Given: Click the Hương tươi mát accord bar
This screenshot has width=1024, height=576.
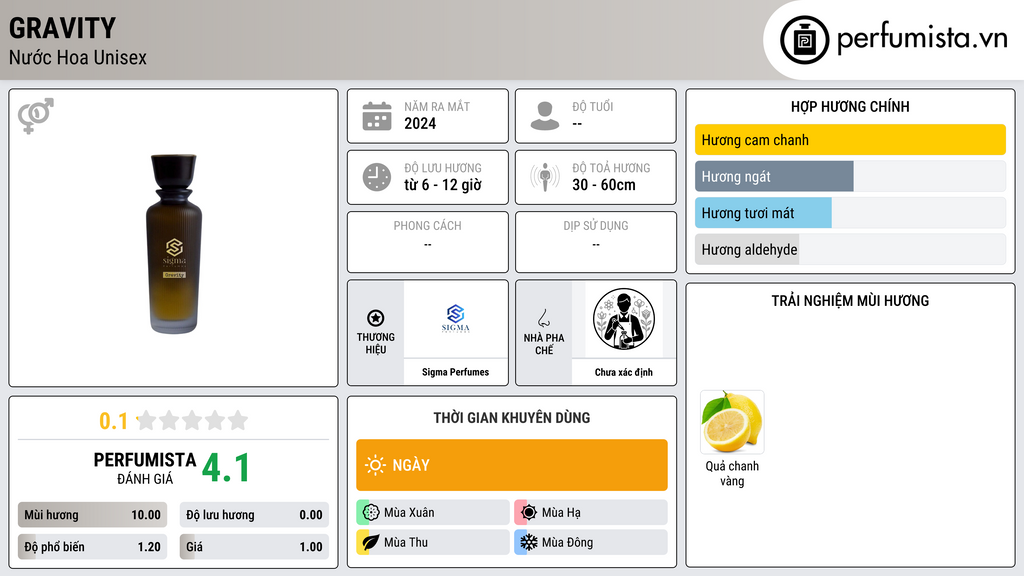Looking at the screenshot, I should pos(850,213).
